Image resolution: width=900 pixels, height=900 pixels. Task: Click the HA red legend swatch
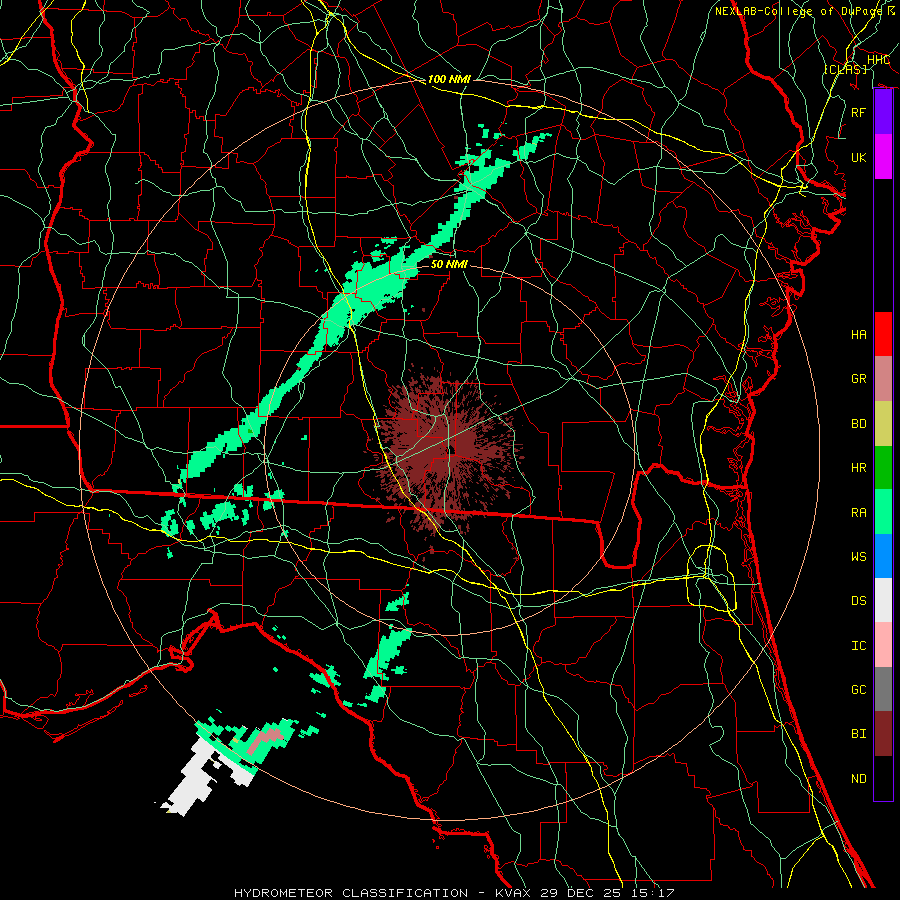[x=883, y=334]
